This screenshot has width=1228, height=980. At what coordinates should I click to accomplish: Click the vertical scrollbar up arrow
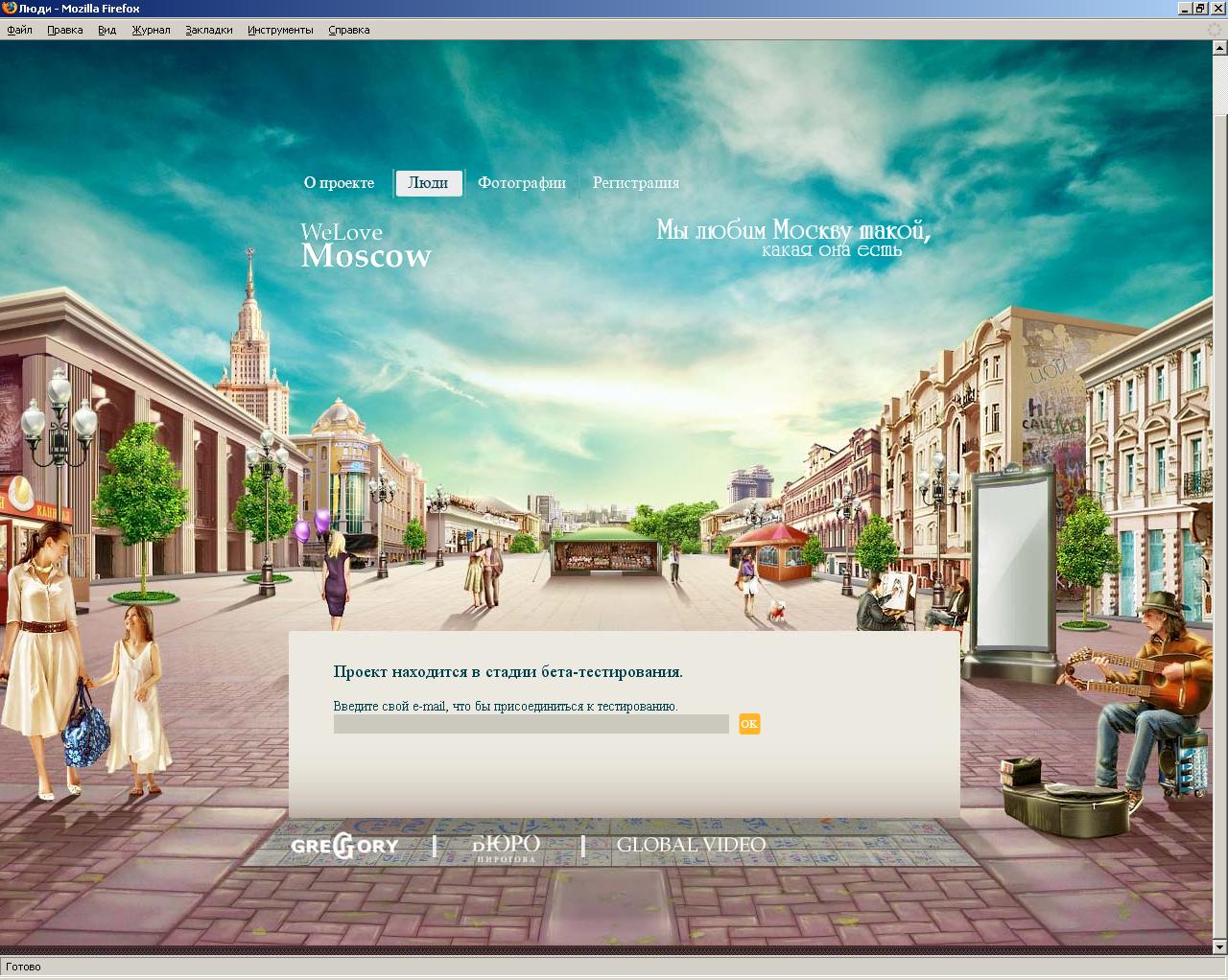1220,49
